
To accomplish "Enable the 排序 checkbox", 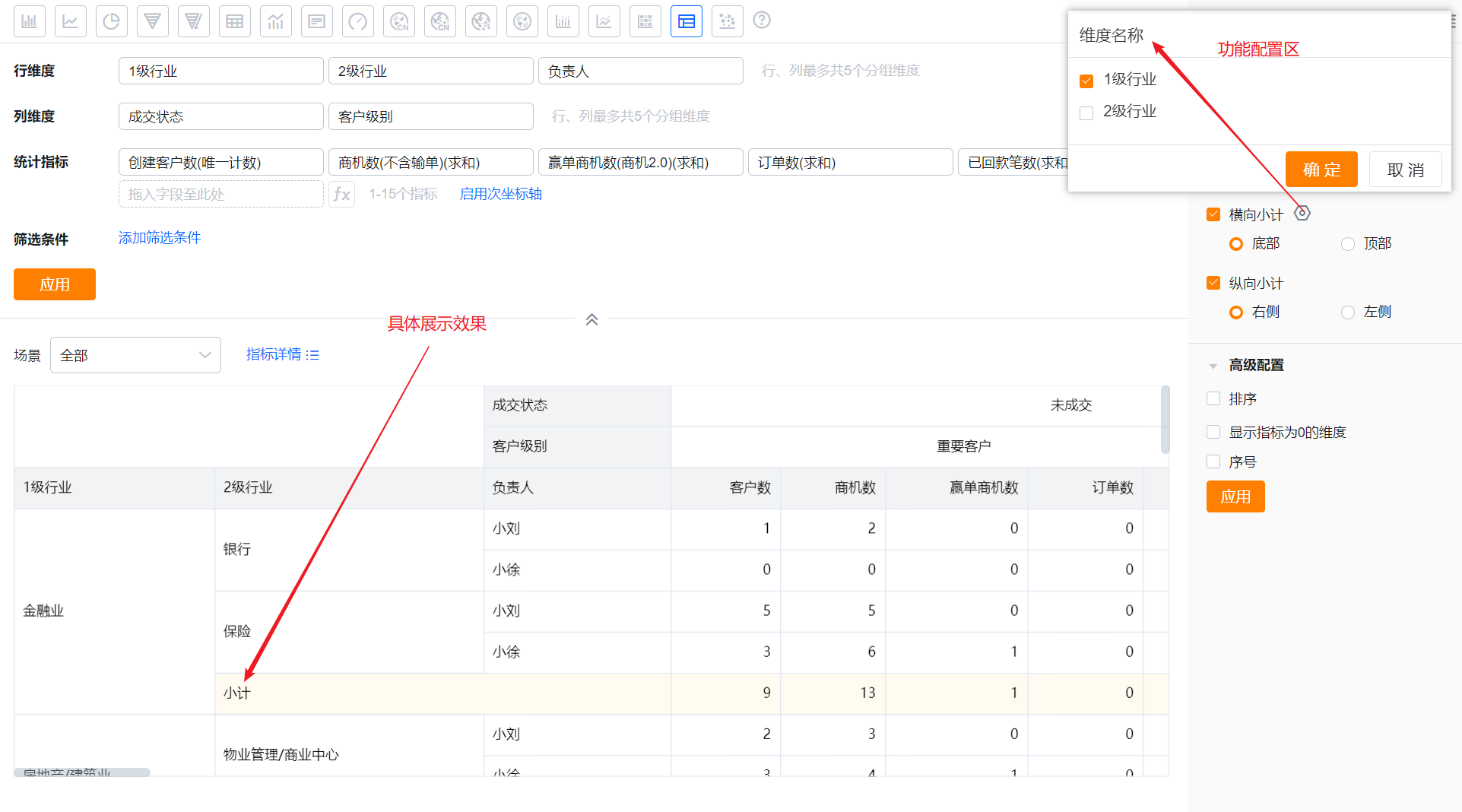I will pyautogui.click(x=1213, y=398).
